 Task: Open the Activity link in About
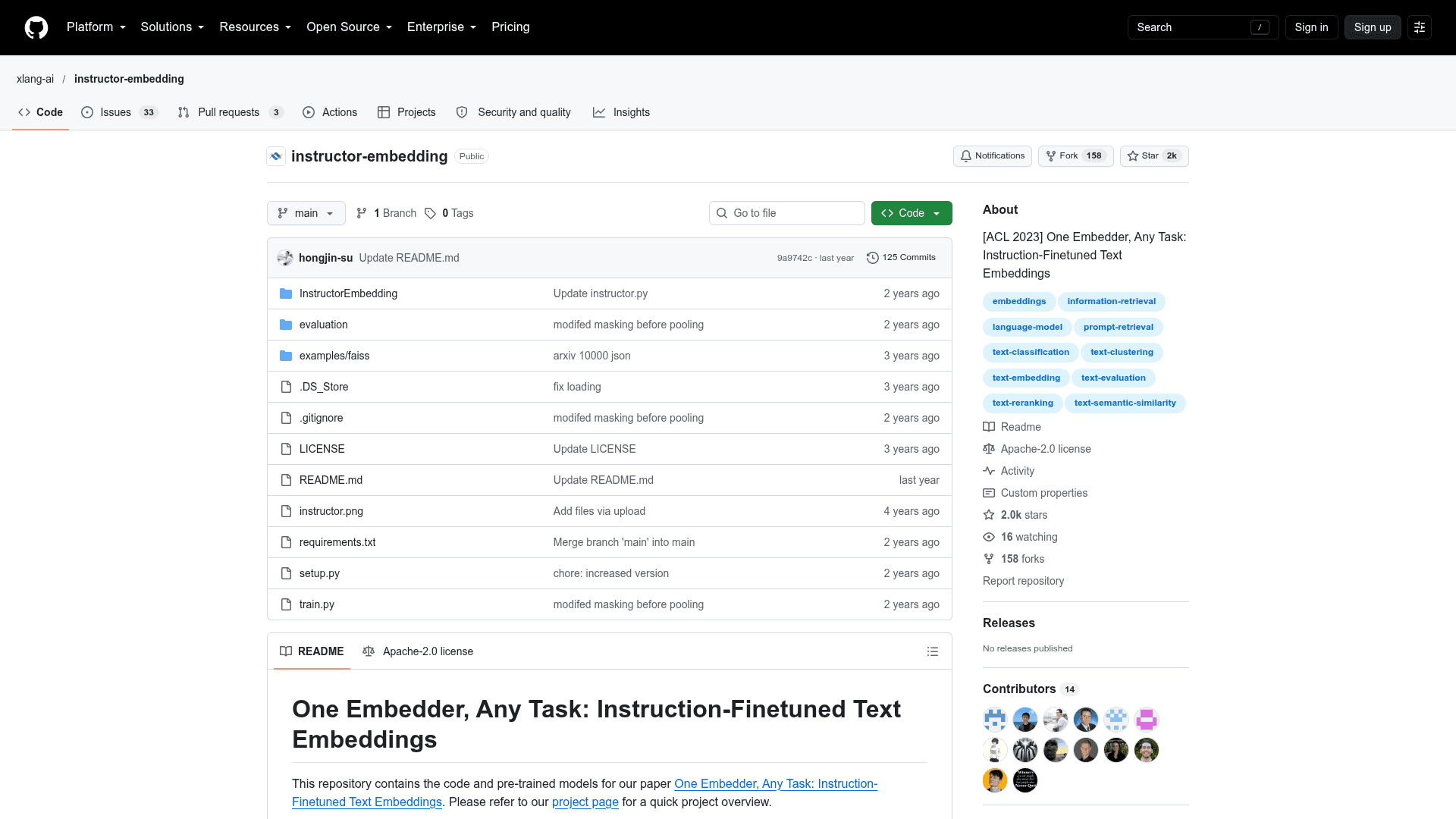click(x=1009, y=471)
